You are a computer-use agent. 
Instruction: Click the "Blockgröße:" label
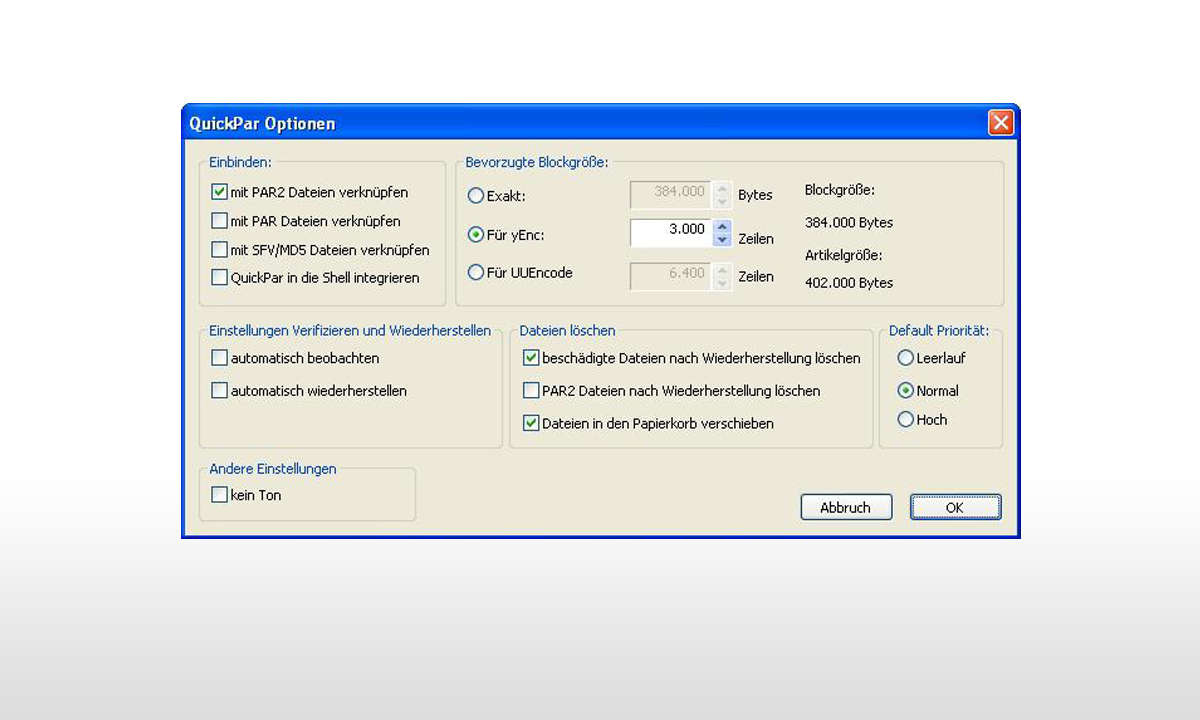840,189
